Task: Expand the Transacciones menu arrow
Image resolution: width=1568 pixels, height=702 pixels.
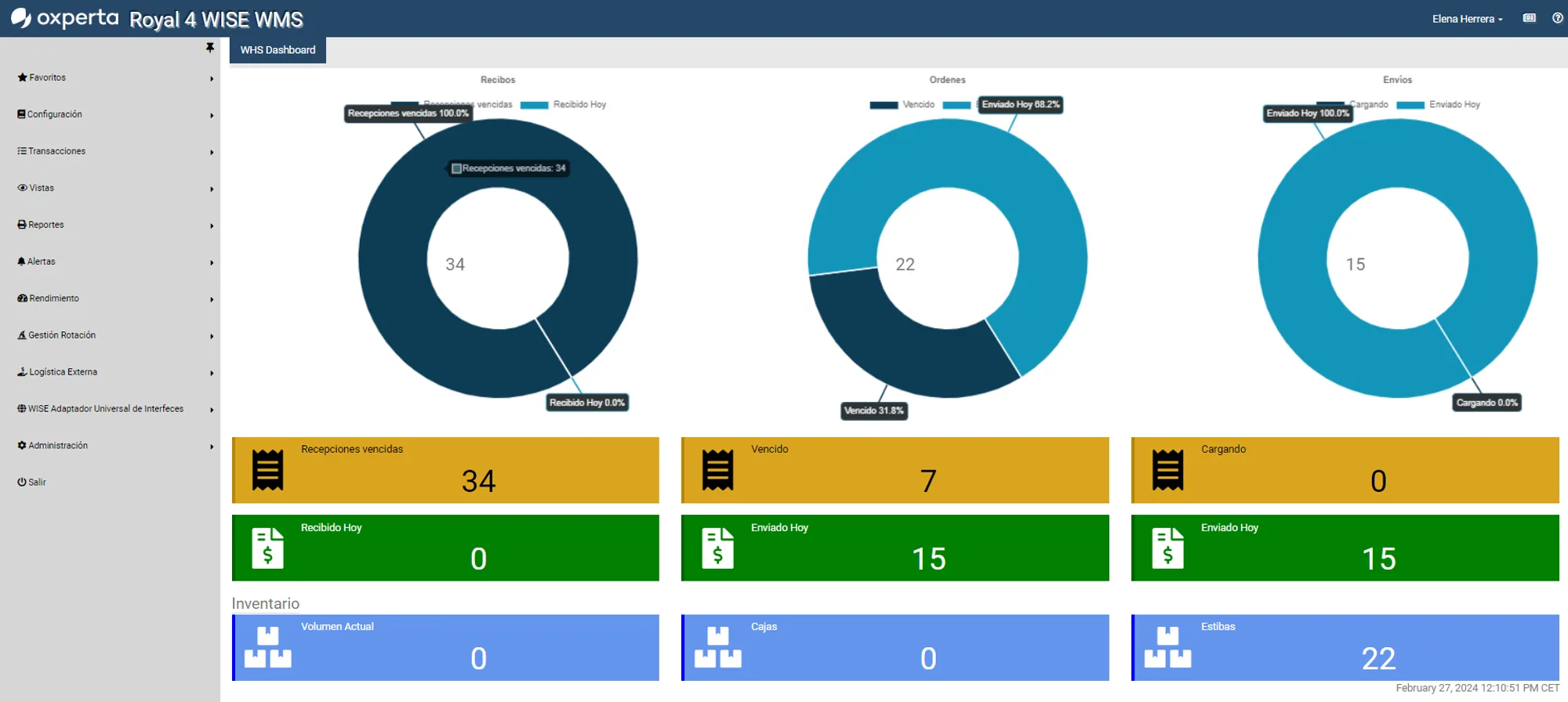Action: tap(212, 152)
